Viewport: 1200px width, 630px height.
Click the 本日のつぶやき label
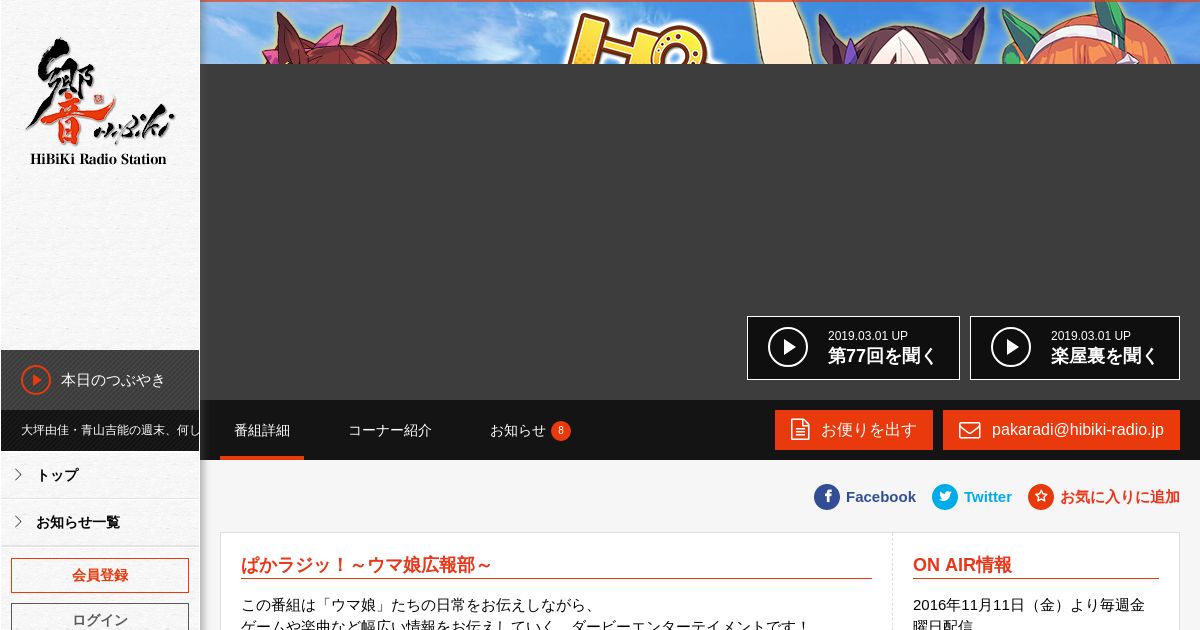pos(113,380)
